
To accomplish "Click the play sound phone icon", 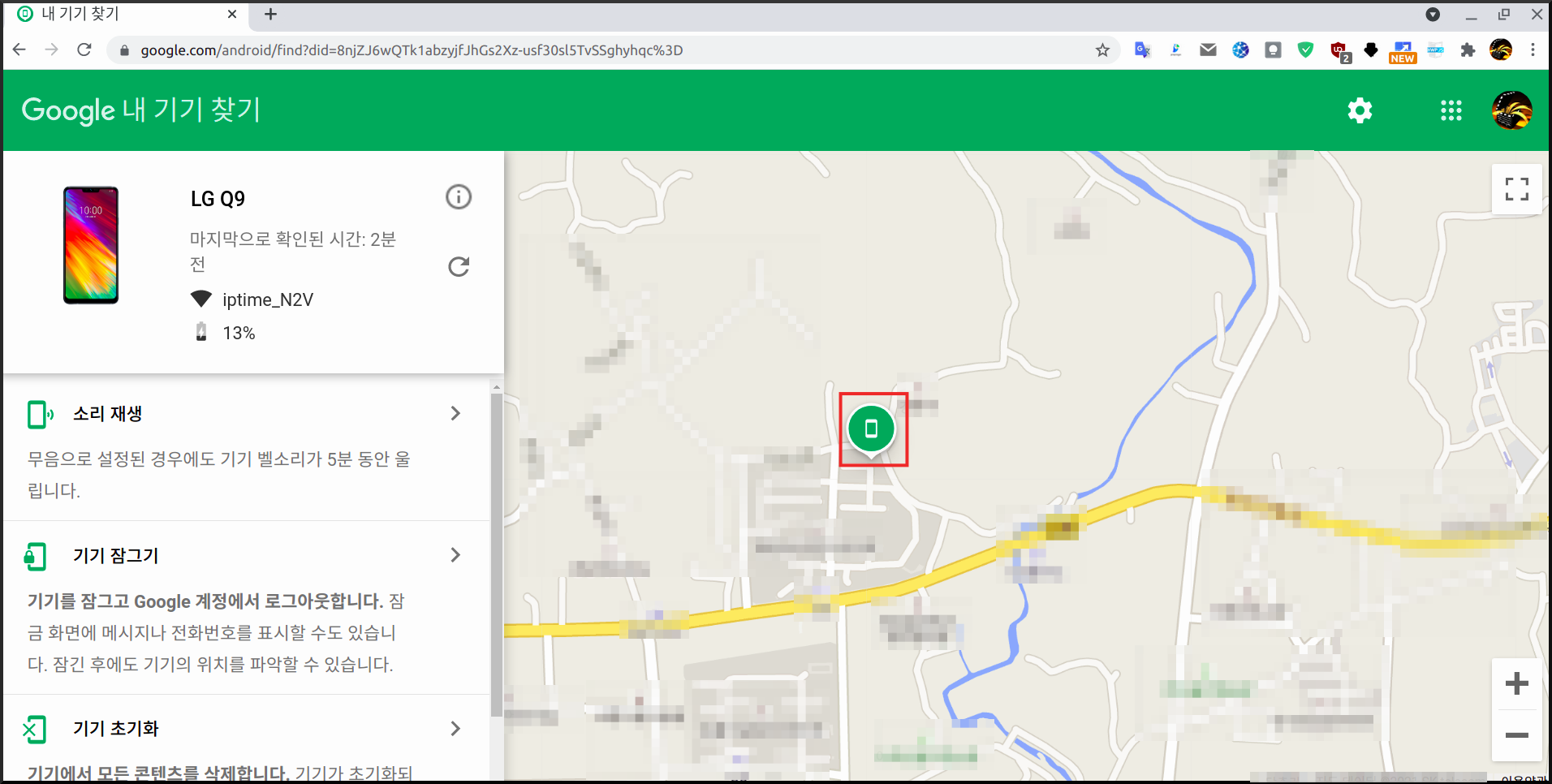I will [39, 414].
